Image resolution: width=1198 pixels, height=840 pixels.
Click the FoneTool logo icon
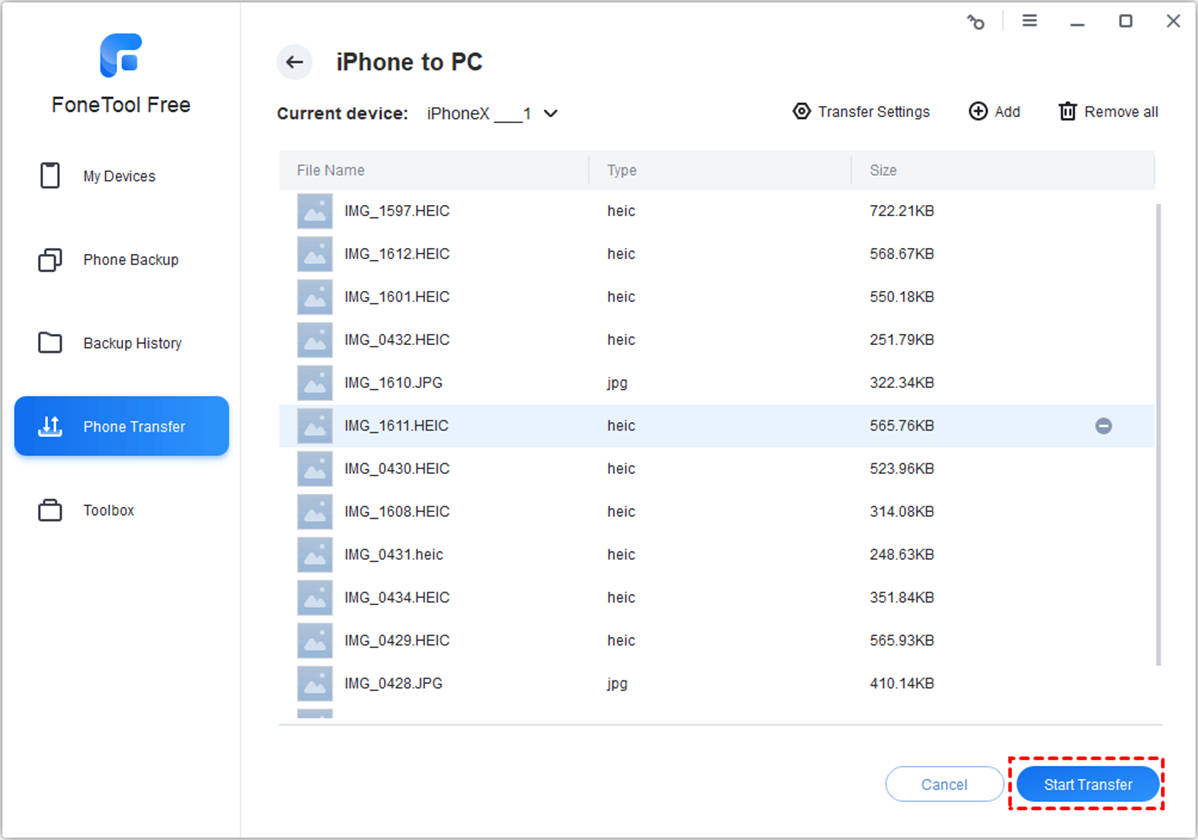point(121,56)
